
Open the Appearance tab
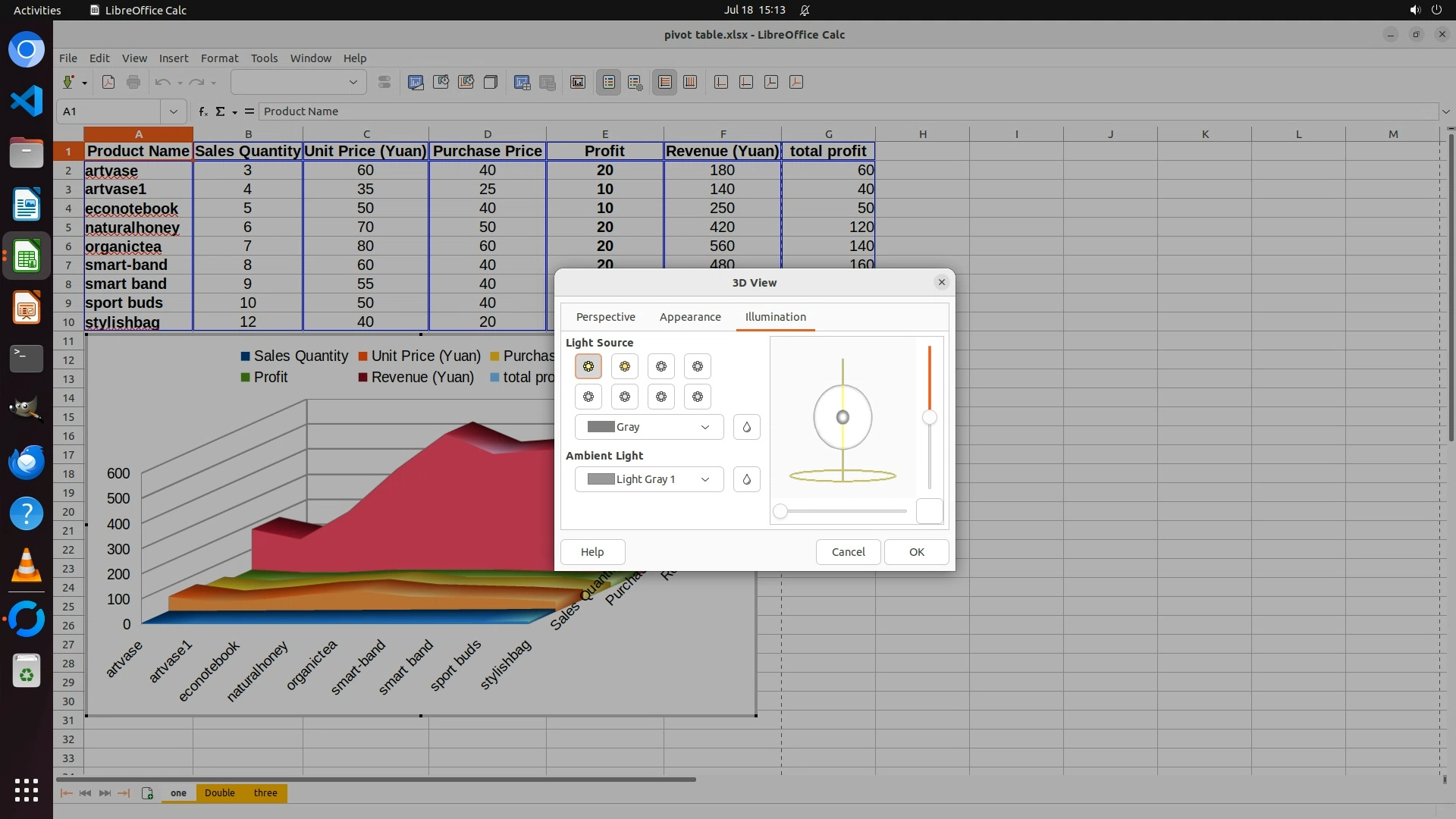pos(689,317)
